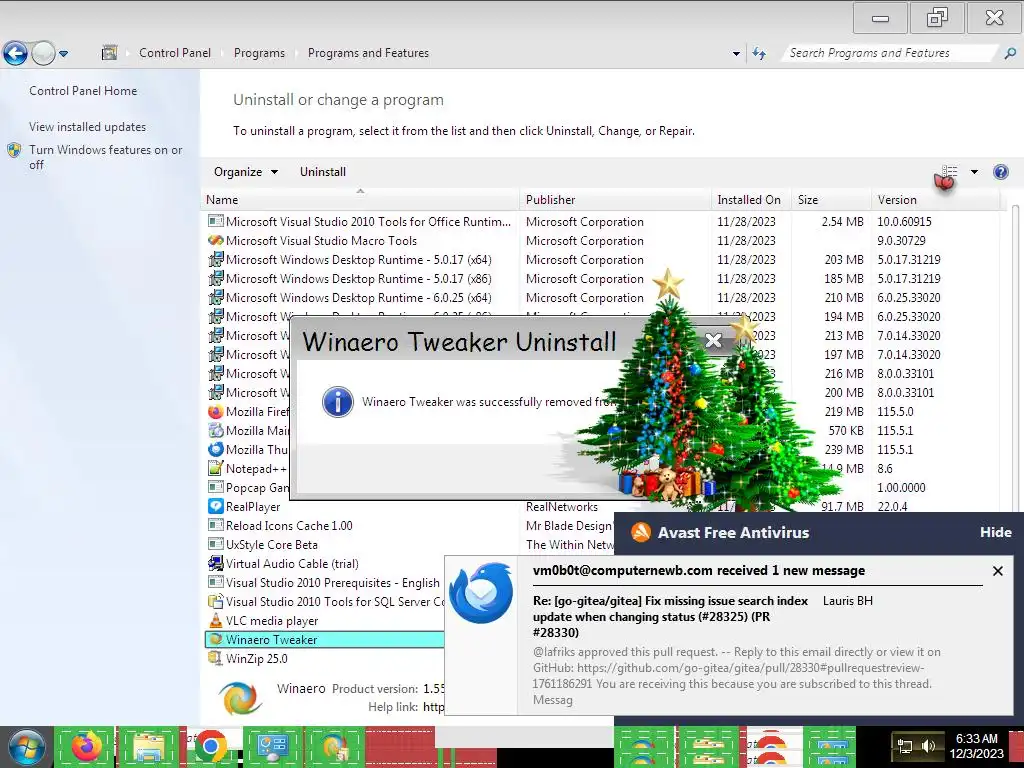Dismiss the Thunderbird new message notification
The height and width of the screenshot is (768, 1024).
[x=998, y=571]
